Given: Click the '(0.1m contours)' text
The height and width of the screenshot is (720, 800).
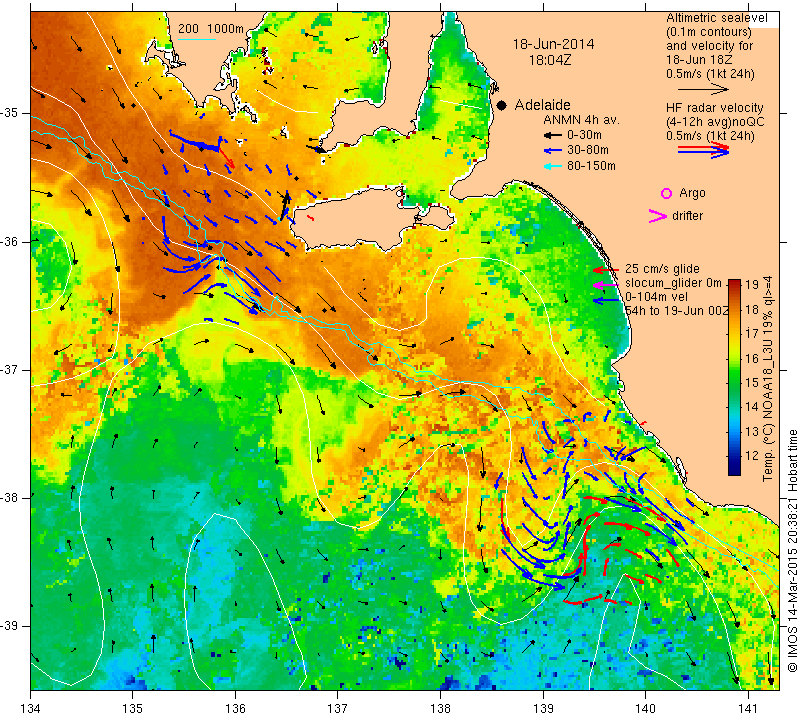Looking at the screenshot, I should tap(709, 32).
